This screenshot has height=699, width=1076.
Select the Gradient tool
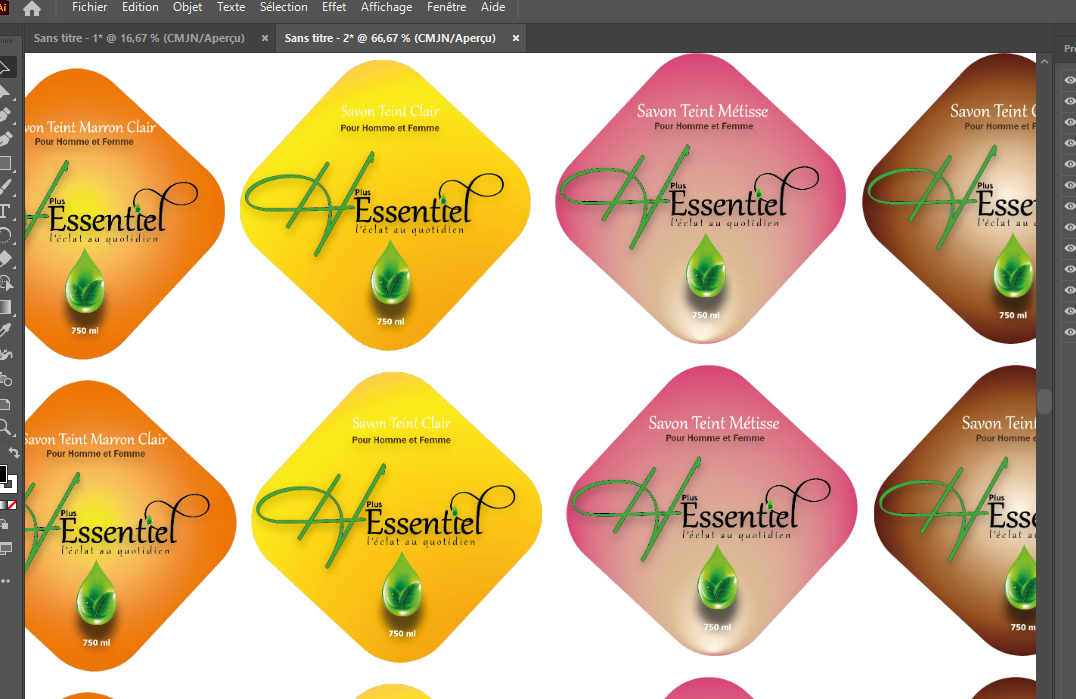(x=5, y=307)
